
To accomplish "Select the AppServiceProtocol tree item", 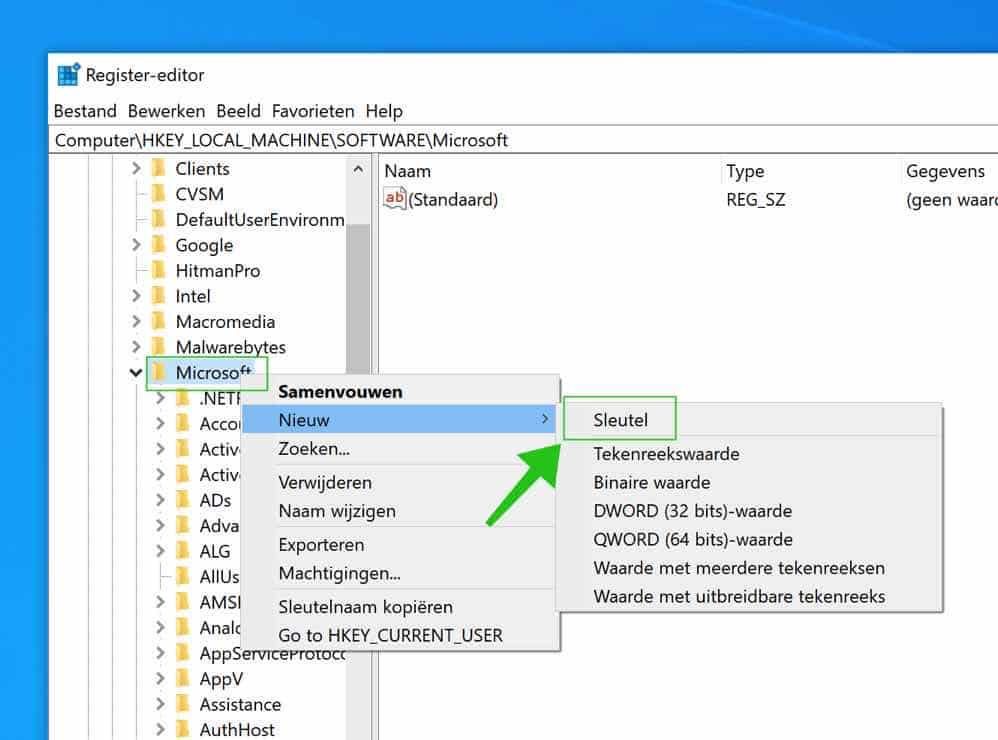I will (272, 653).
